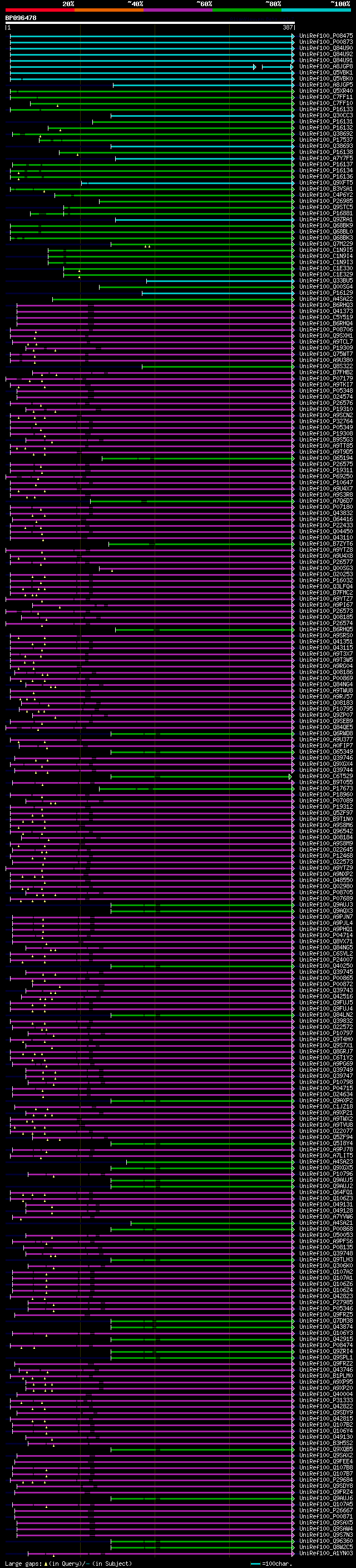
Task: Select hit label UniRef100_P07179
Action: (325, 379)
